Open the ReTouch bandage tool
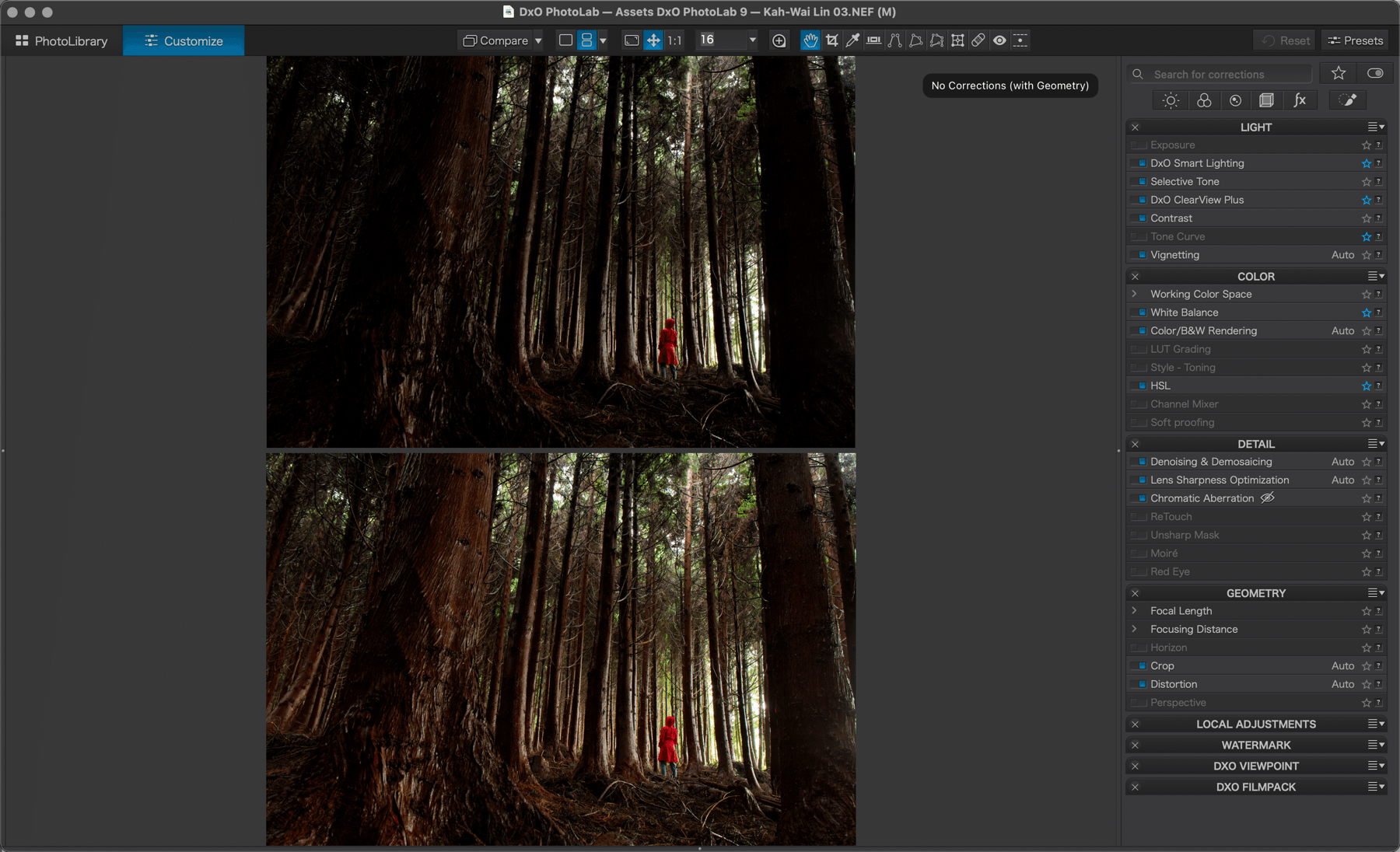 (978, 40)
